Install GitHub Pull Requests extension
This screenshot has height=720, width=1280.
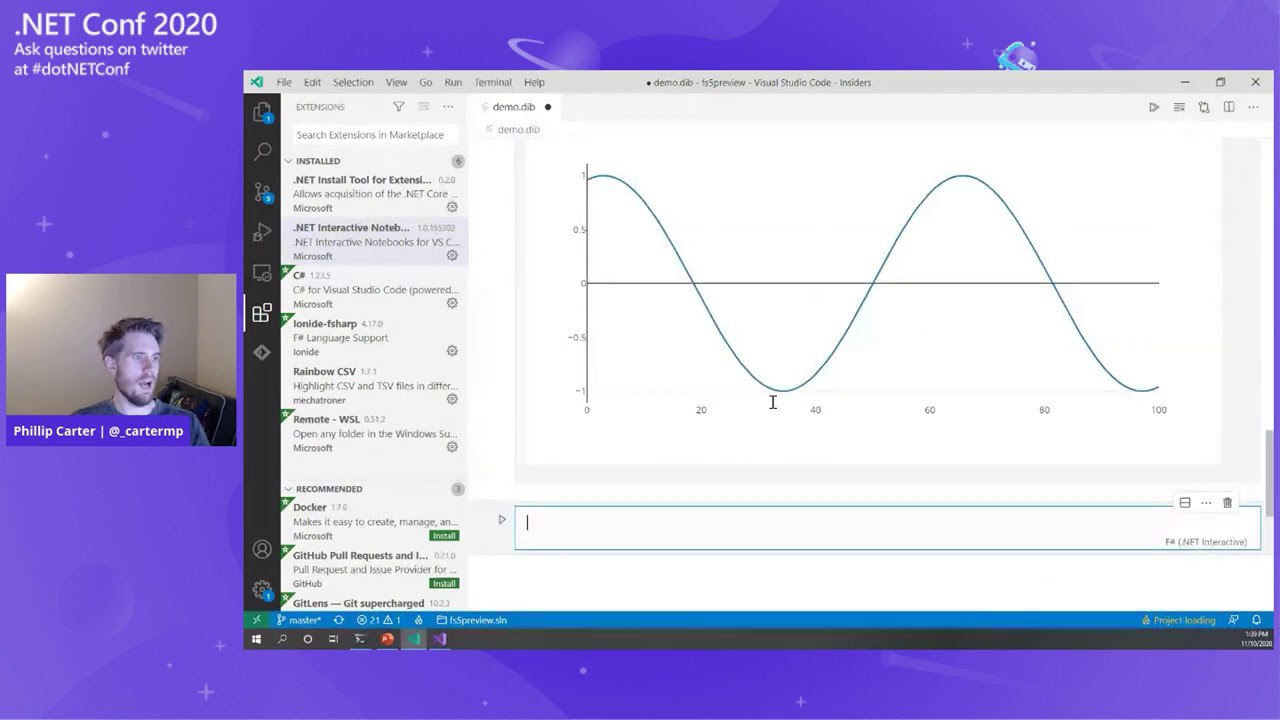pos(444,584)
